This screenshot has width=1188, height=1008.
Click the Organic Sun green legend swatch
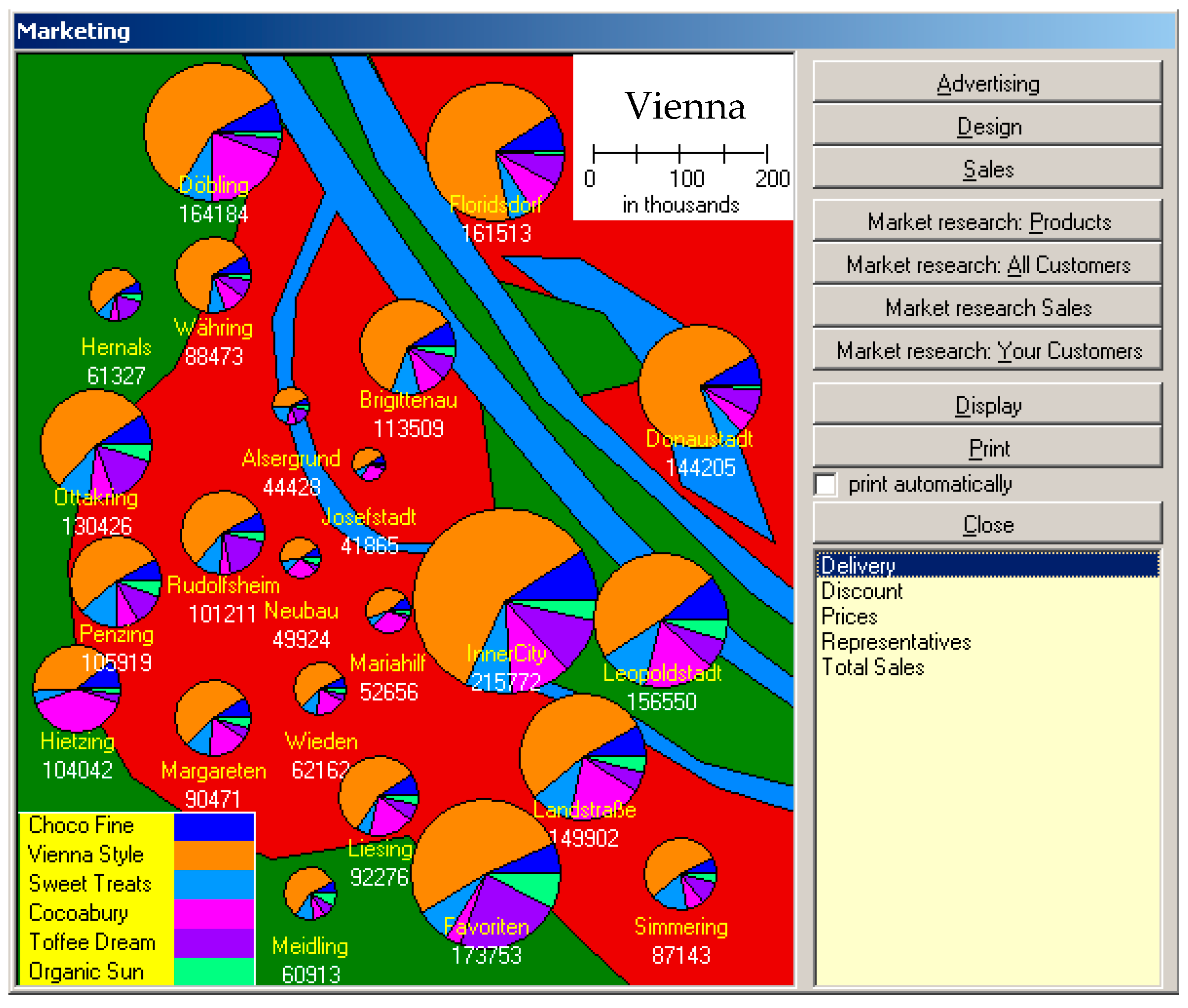tap(213, 971)
